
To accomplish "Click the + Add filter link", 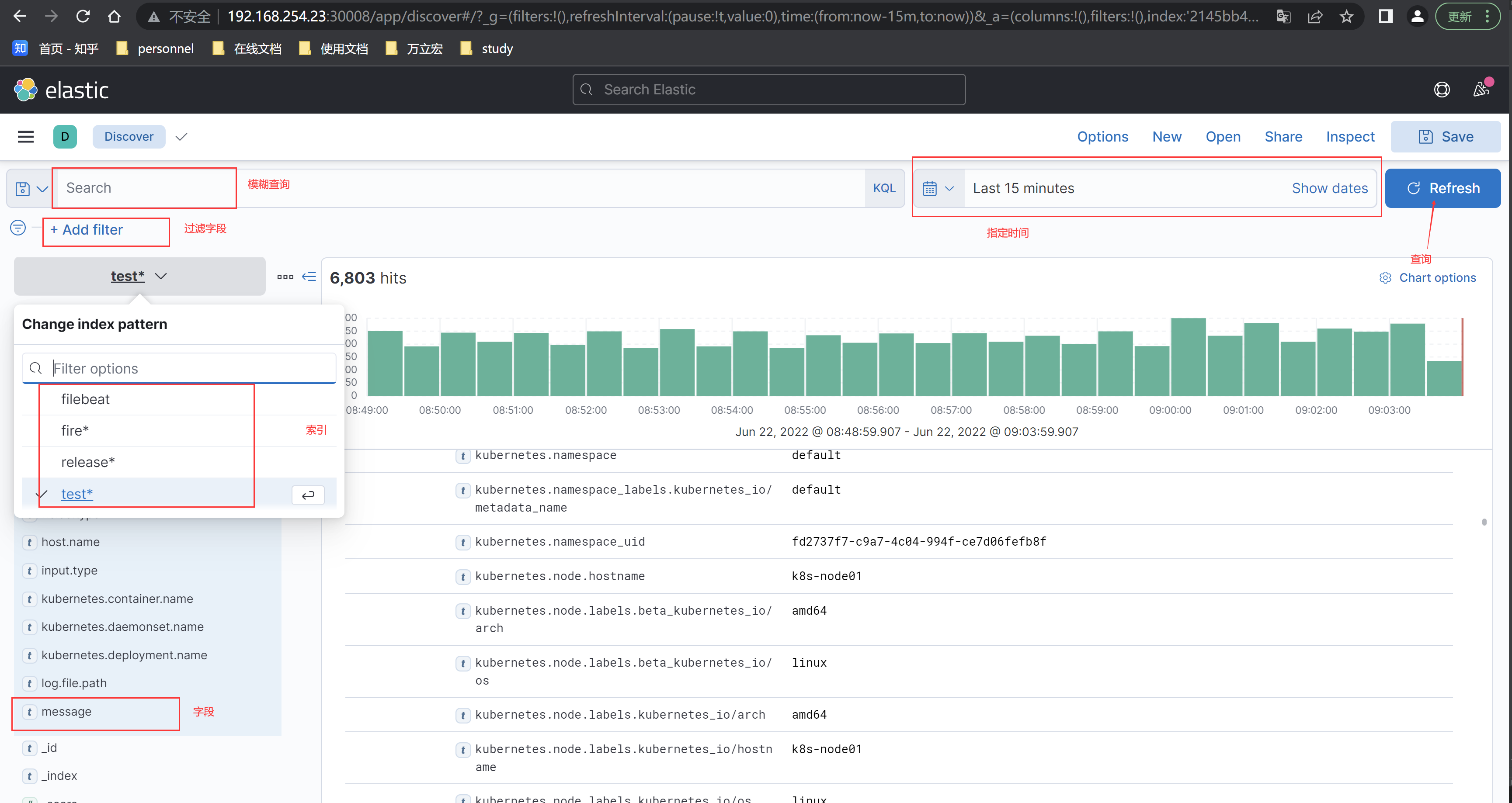I will click(87, 230).
